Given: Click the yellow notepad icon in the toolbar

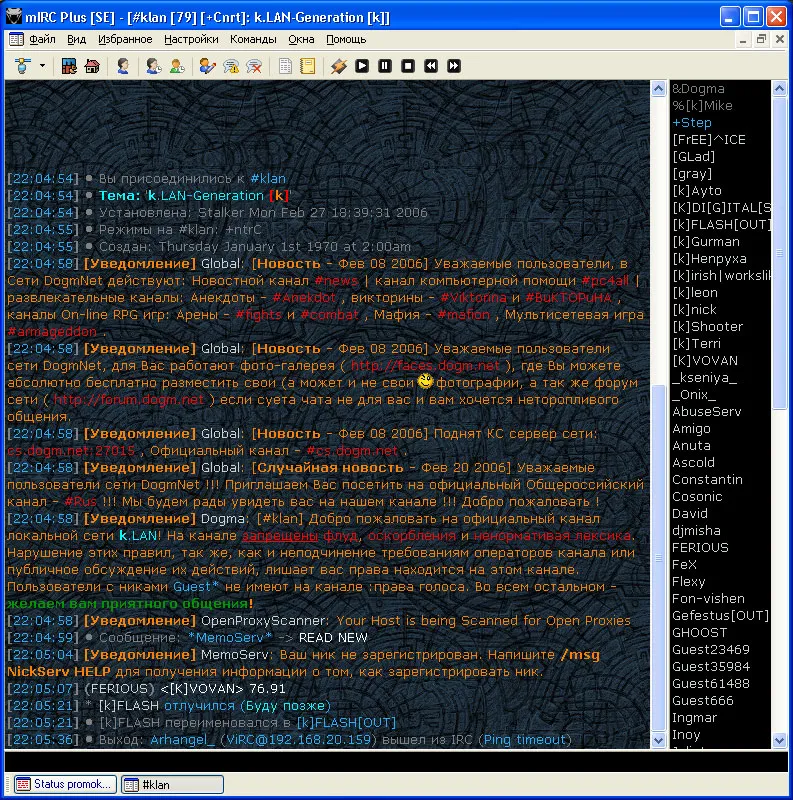Looking at the screenshot, I should (x=308, y=66).
